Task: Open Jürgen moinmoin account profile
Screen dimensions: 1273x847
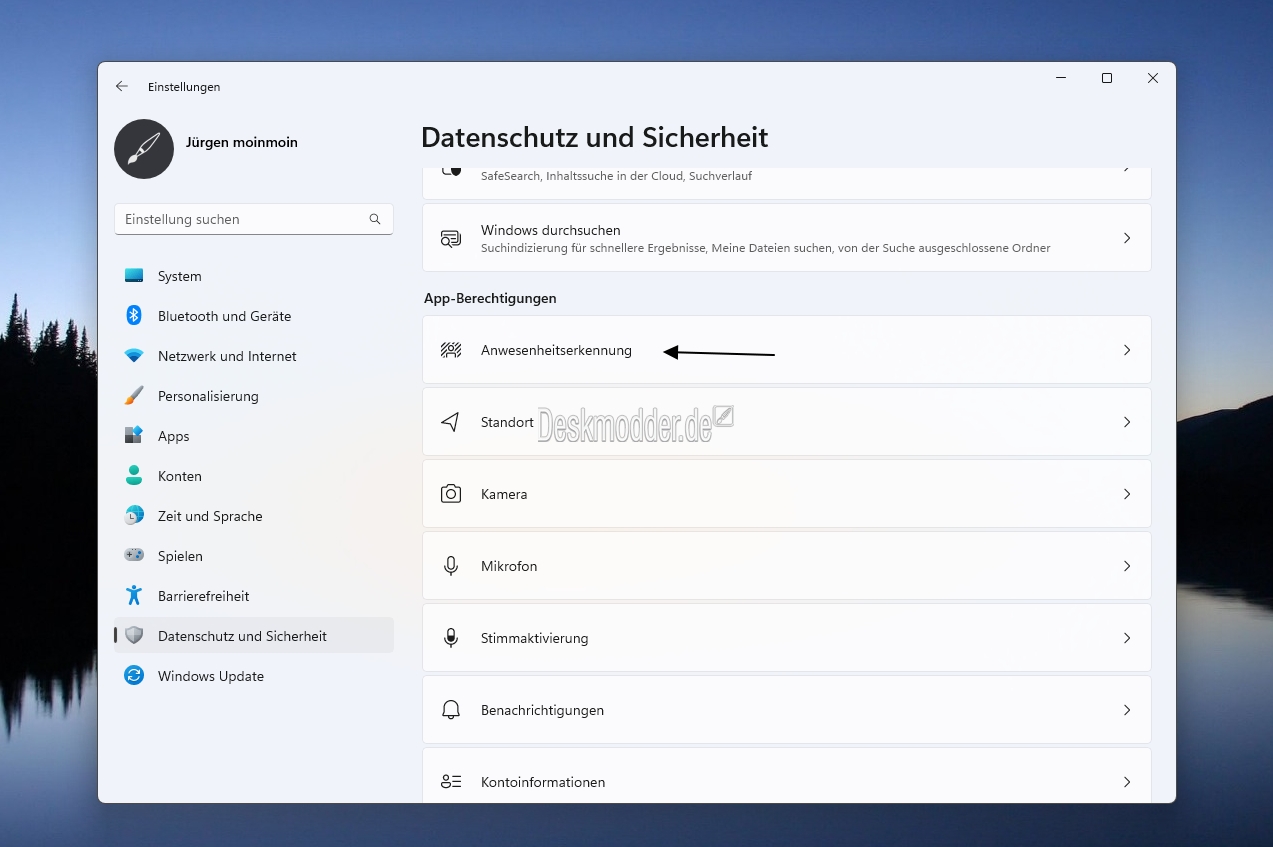Action: click(242, 142)
